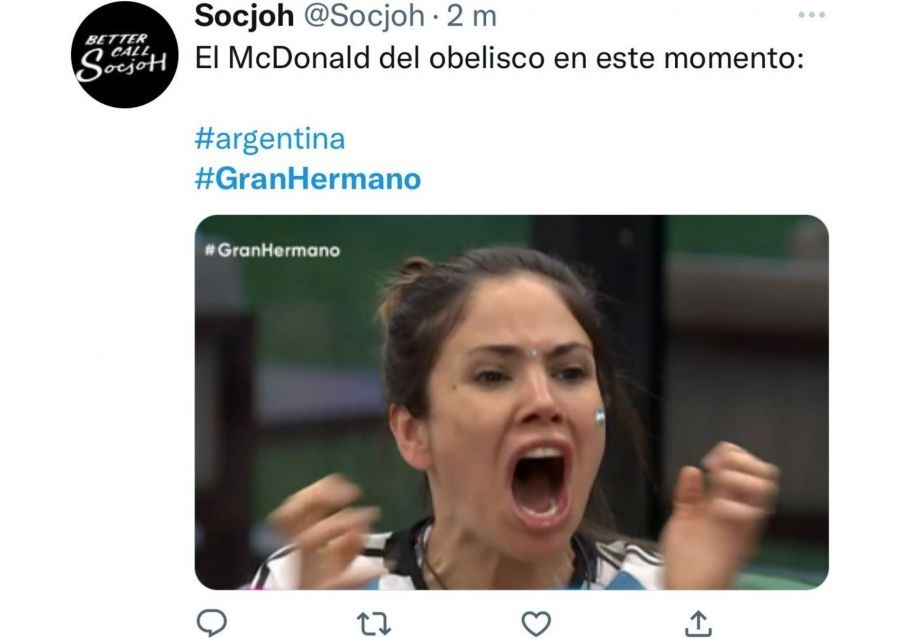Click the word obelisco in the tweet
This screenshot has height=638, width=900.
pyautogui.click(x=487, y=58)
